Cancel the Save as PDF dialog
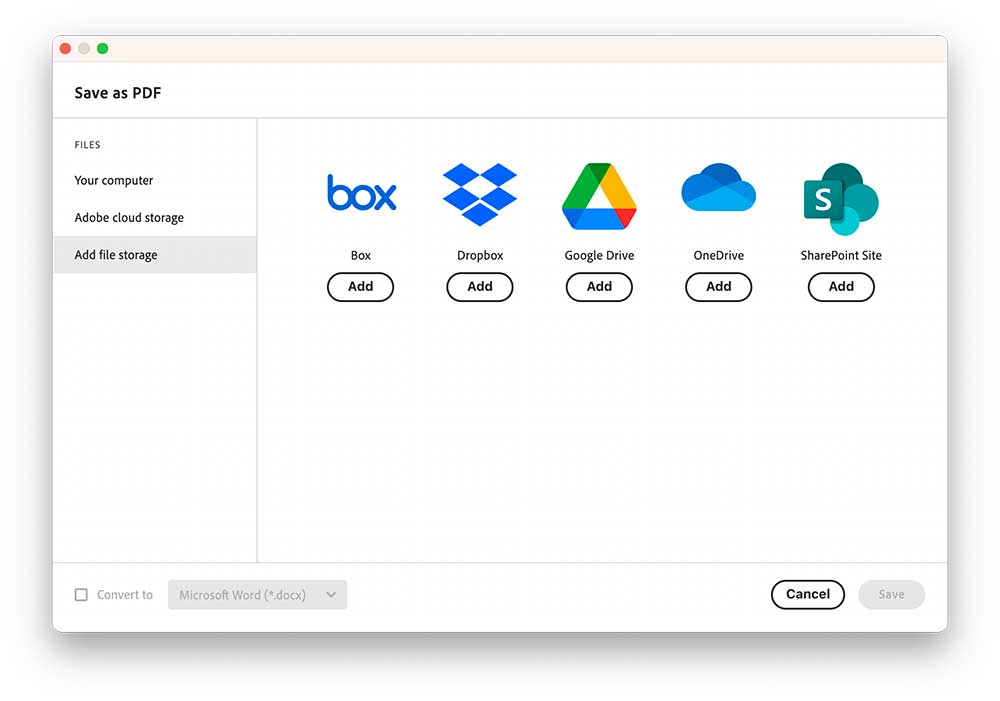This screenshot has width=1000, height=701. (x=807, y=594)
